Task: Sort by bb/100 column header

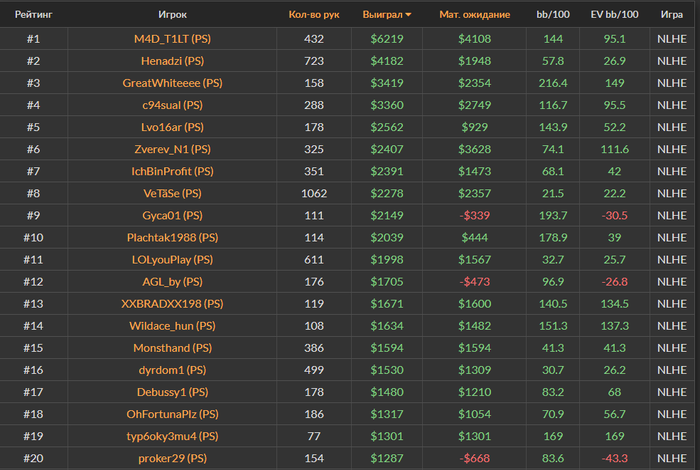Action: [x=552, y=15]
